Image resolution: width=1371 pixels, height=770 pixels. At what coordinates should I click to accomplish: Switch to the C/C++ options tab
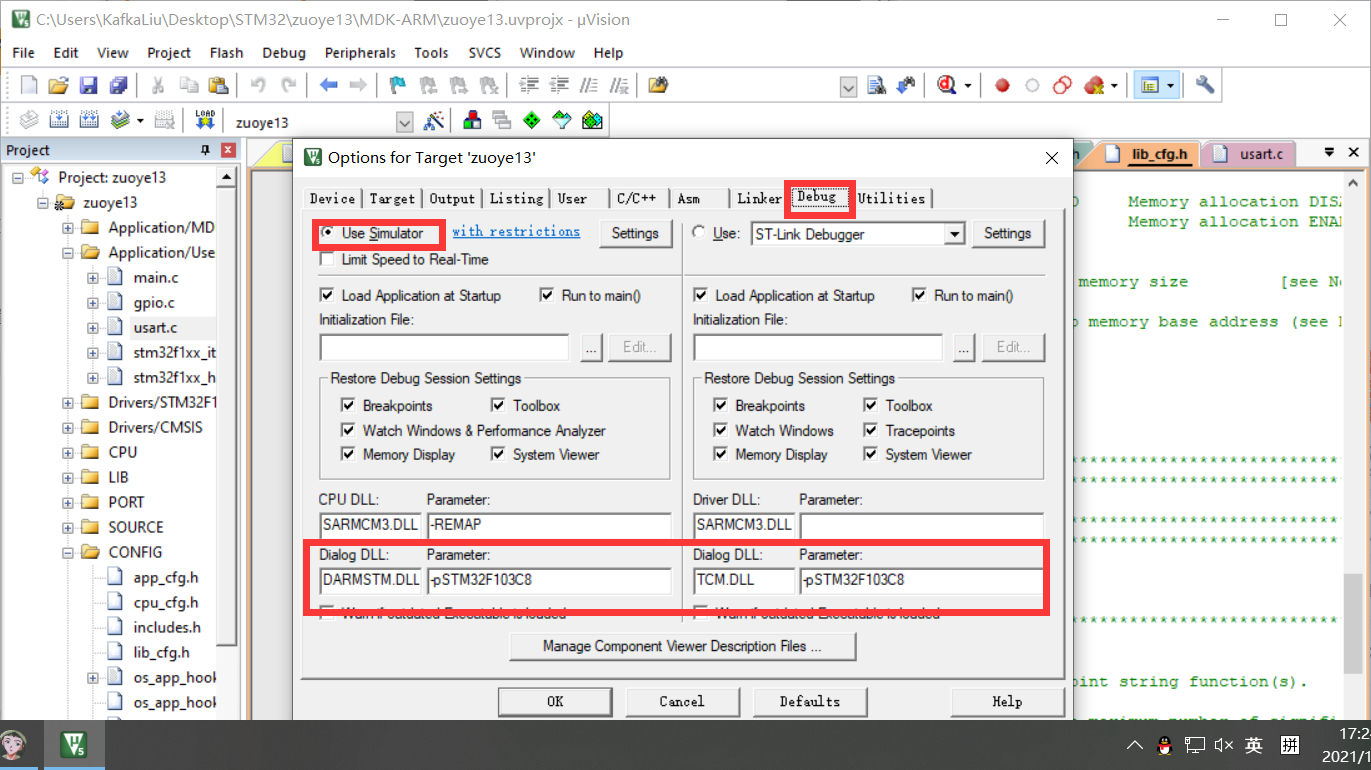pyautogui.click(x=636, y=198)
